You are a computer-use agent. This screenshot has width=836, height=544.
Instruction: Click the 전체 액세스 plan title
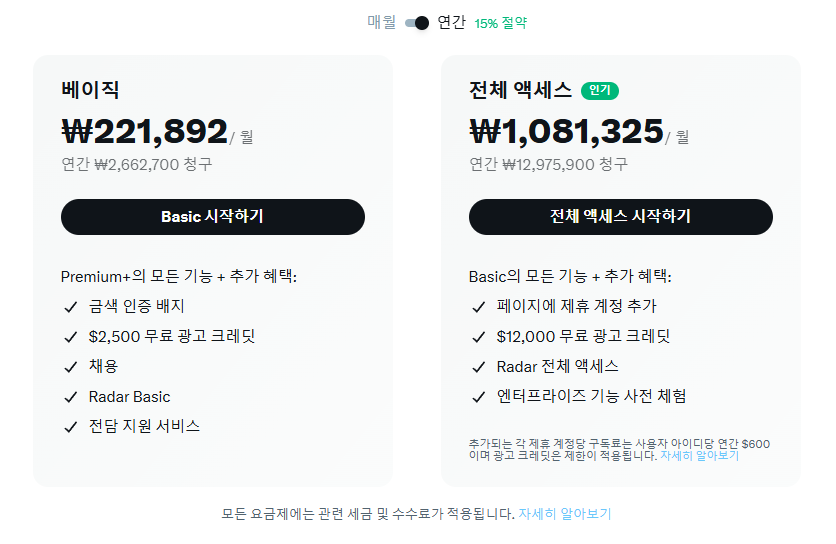(520, 90)
